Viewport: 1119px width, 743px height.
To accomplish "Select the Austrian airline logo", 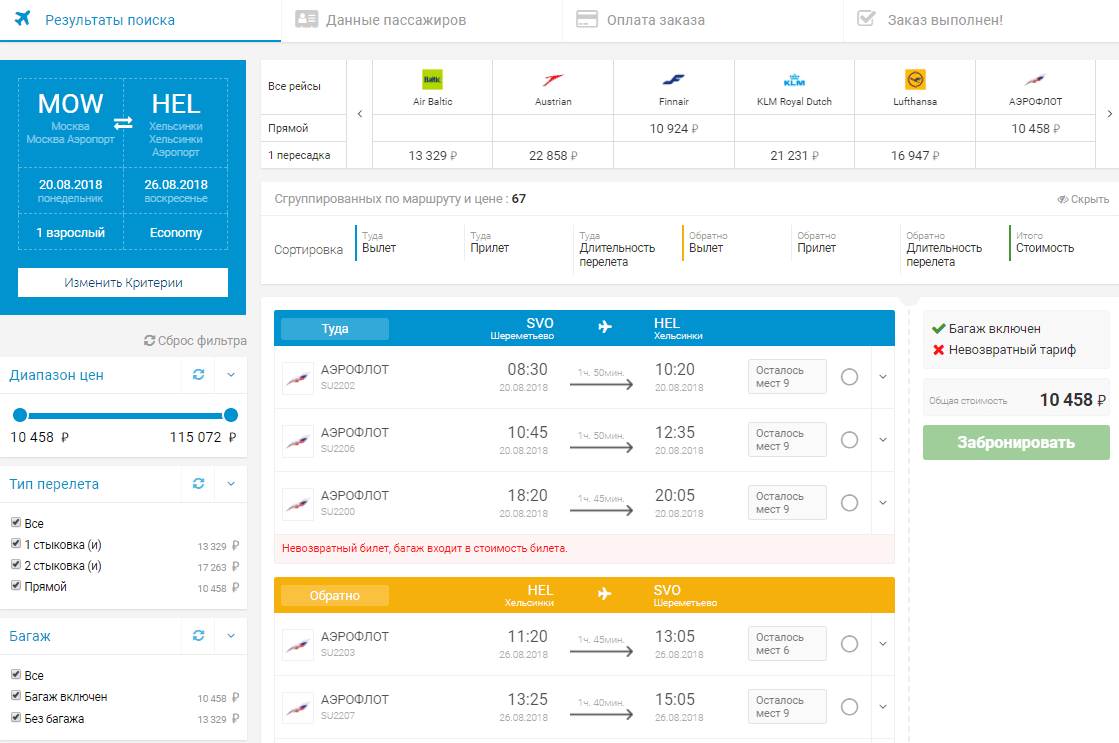I will tap(553, 79).
